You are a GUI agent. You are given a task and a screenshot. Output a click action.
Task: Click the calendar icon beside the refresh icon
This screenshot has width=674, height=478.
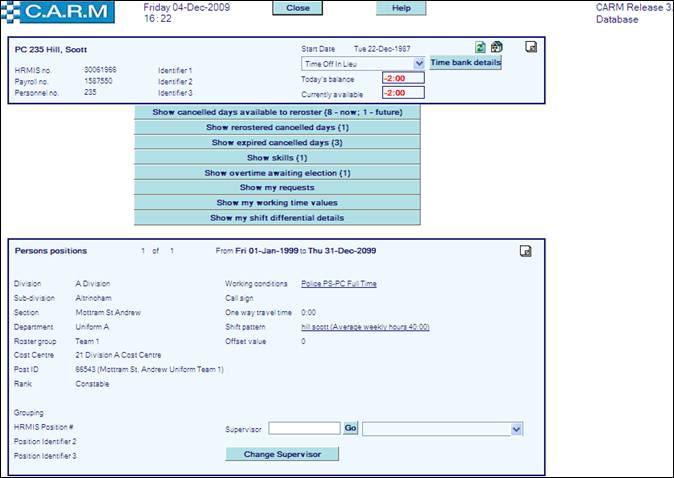[496, 47]
